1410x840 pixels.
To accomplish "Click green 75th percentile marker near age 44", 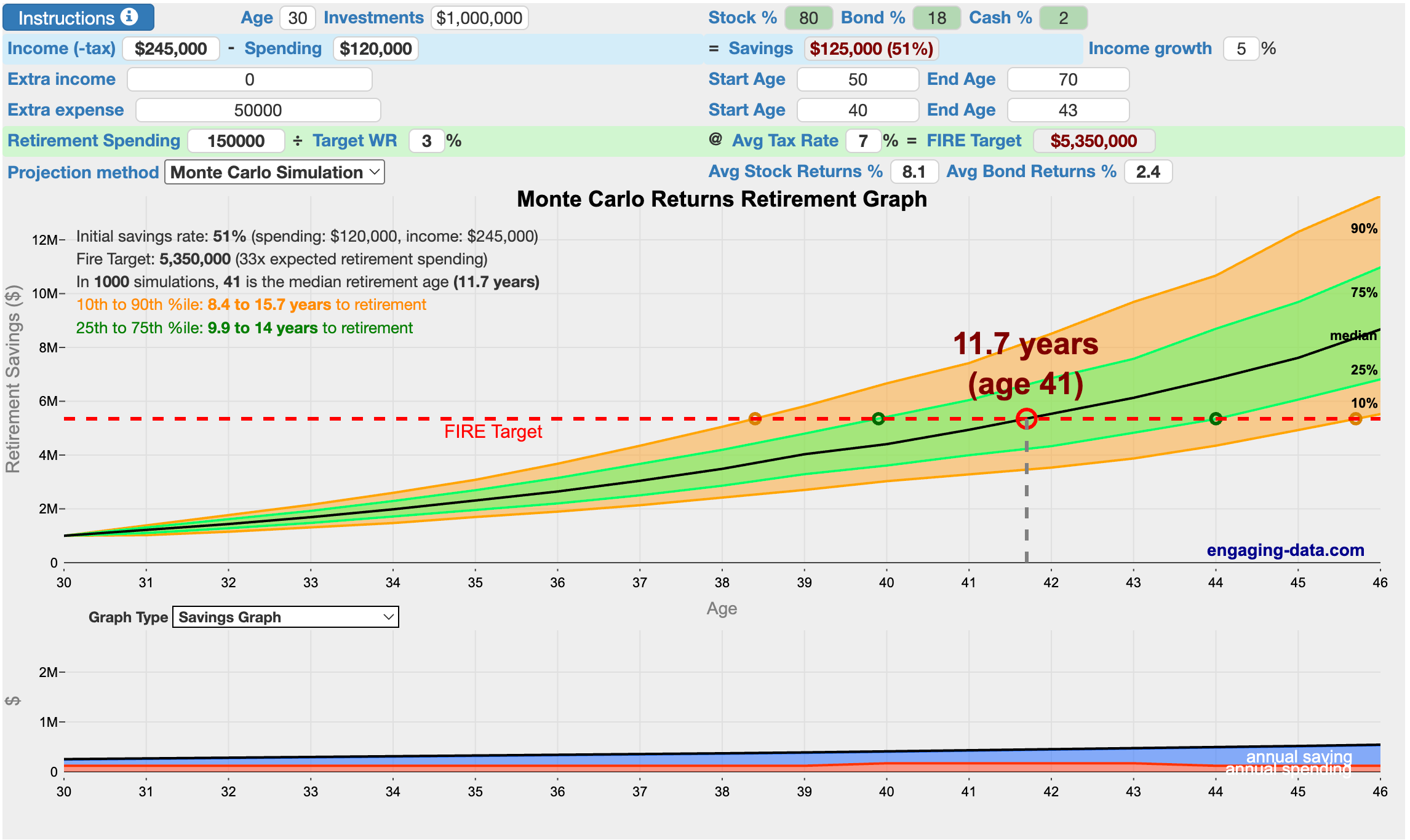I will tap(1216, 419).
